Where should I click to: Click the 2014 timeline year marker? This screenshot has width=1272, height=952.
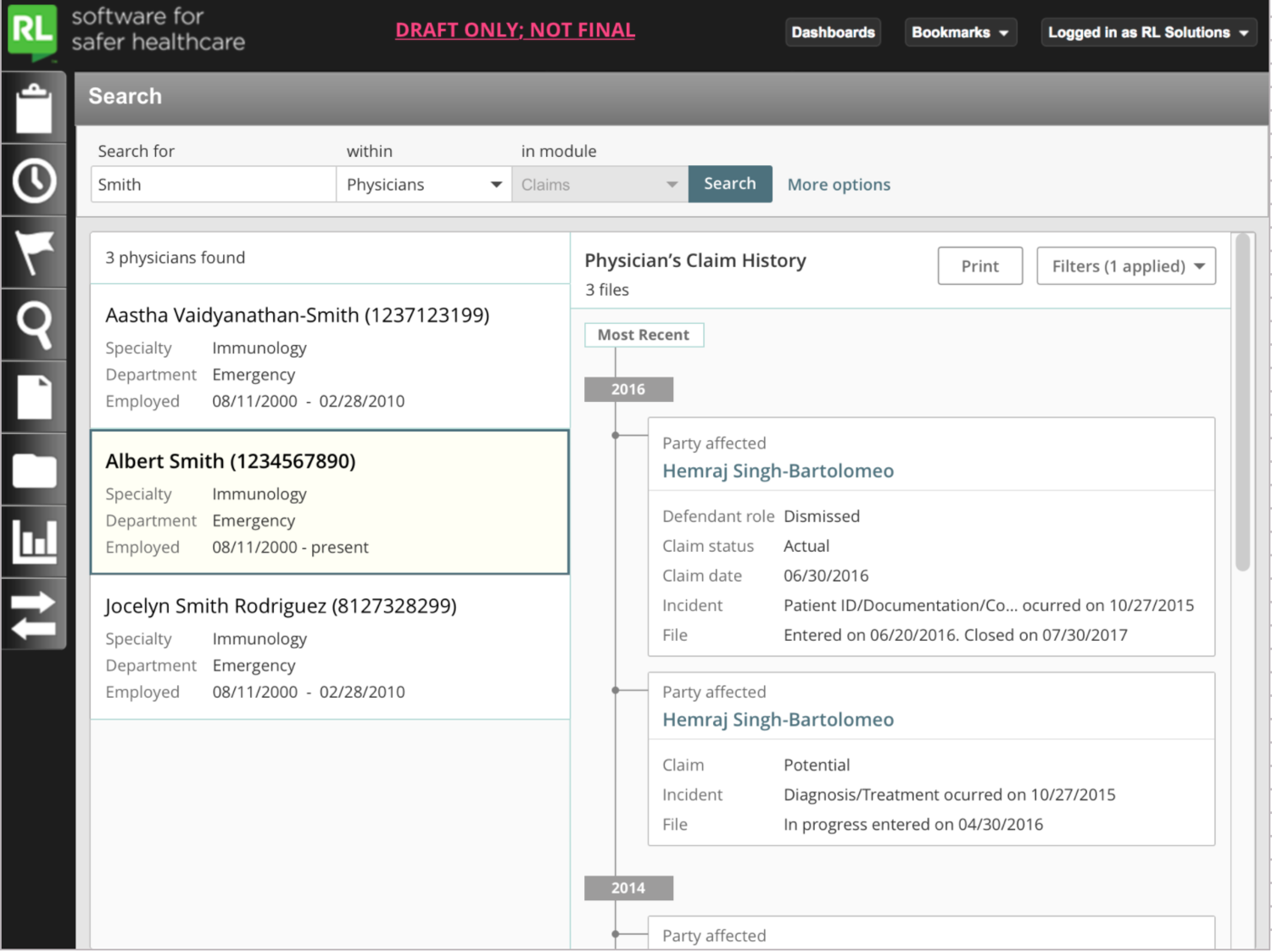628,888
